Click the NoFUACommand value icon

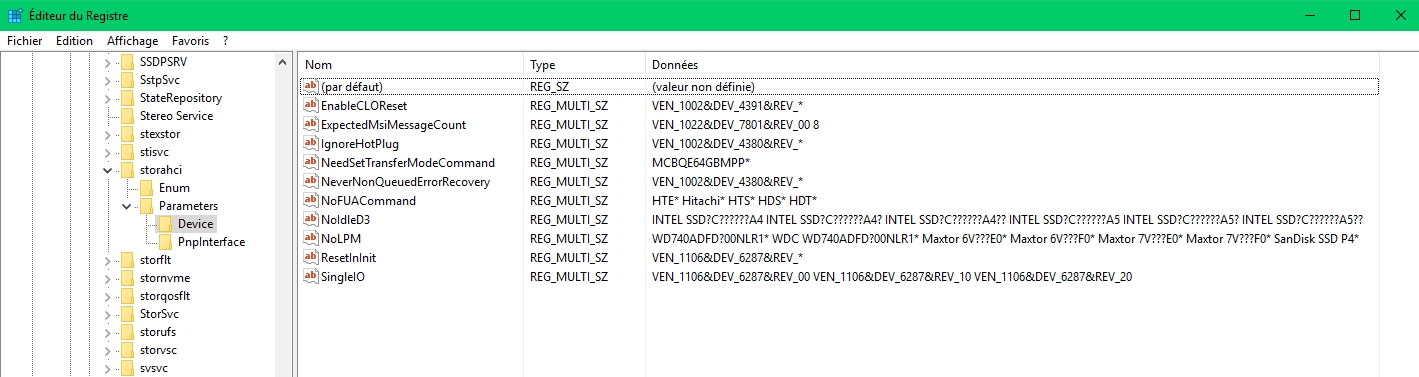pyautogui.click(x=311, y=201)
